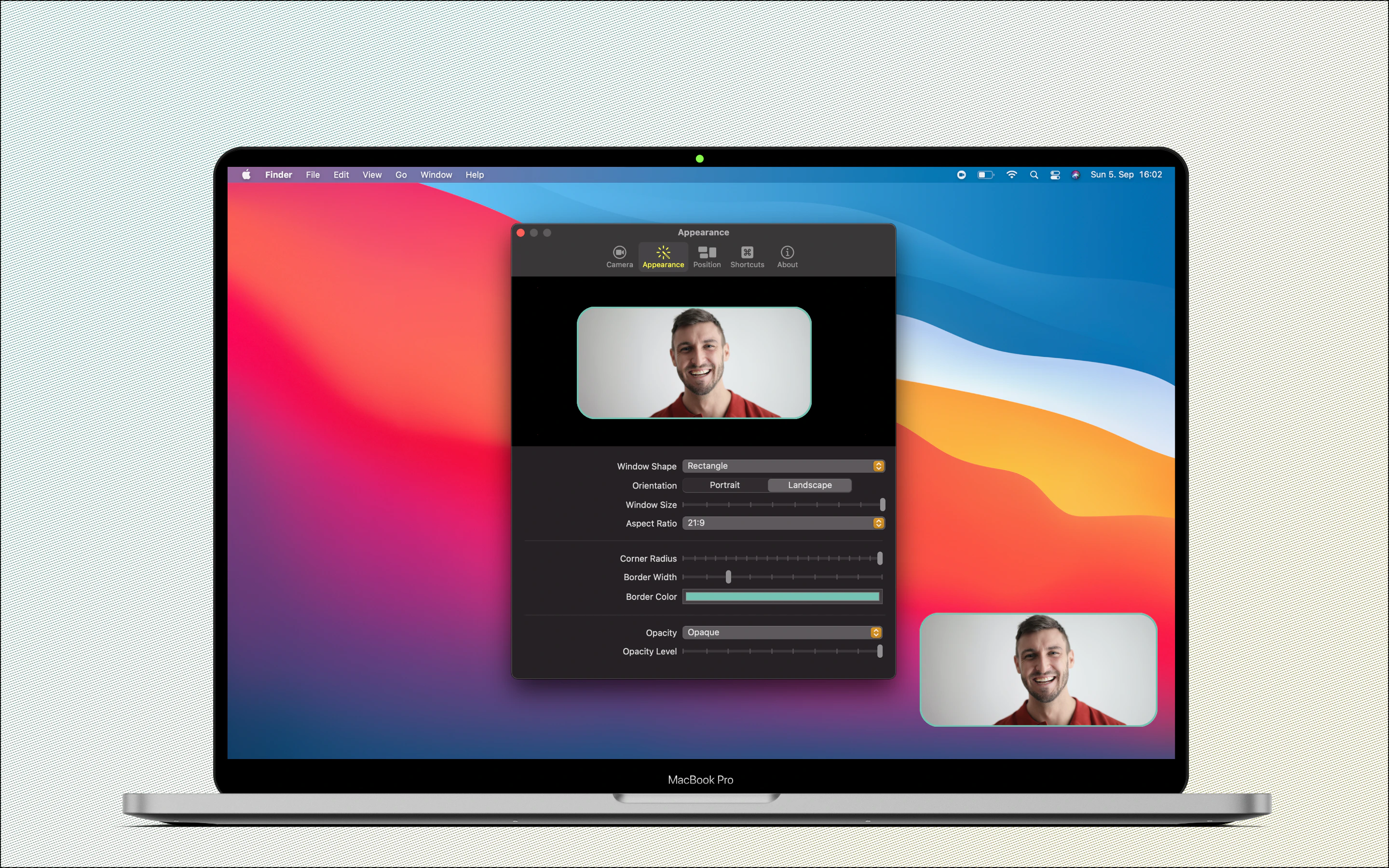Click the Wi-Fi status icon
The width and height of the screenshot is (1389, 868).
click(x=1011, y=175)
